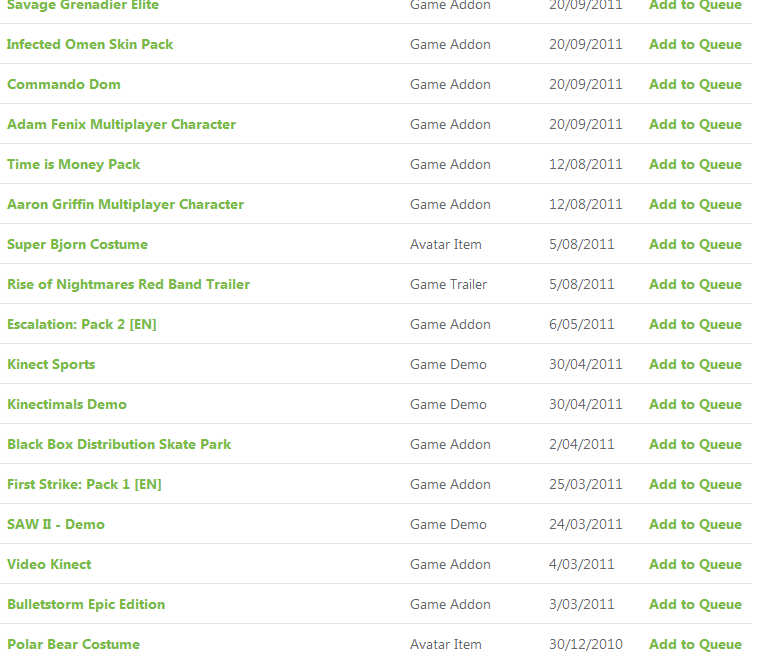The height and width of the screenshot is (661, 767).
Task: Add Bulletstorm Epic Edition to queue
Action: (695, 605)
